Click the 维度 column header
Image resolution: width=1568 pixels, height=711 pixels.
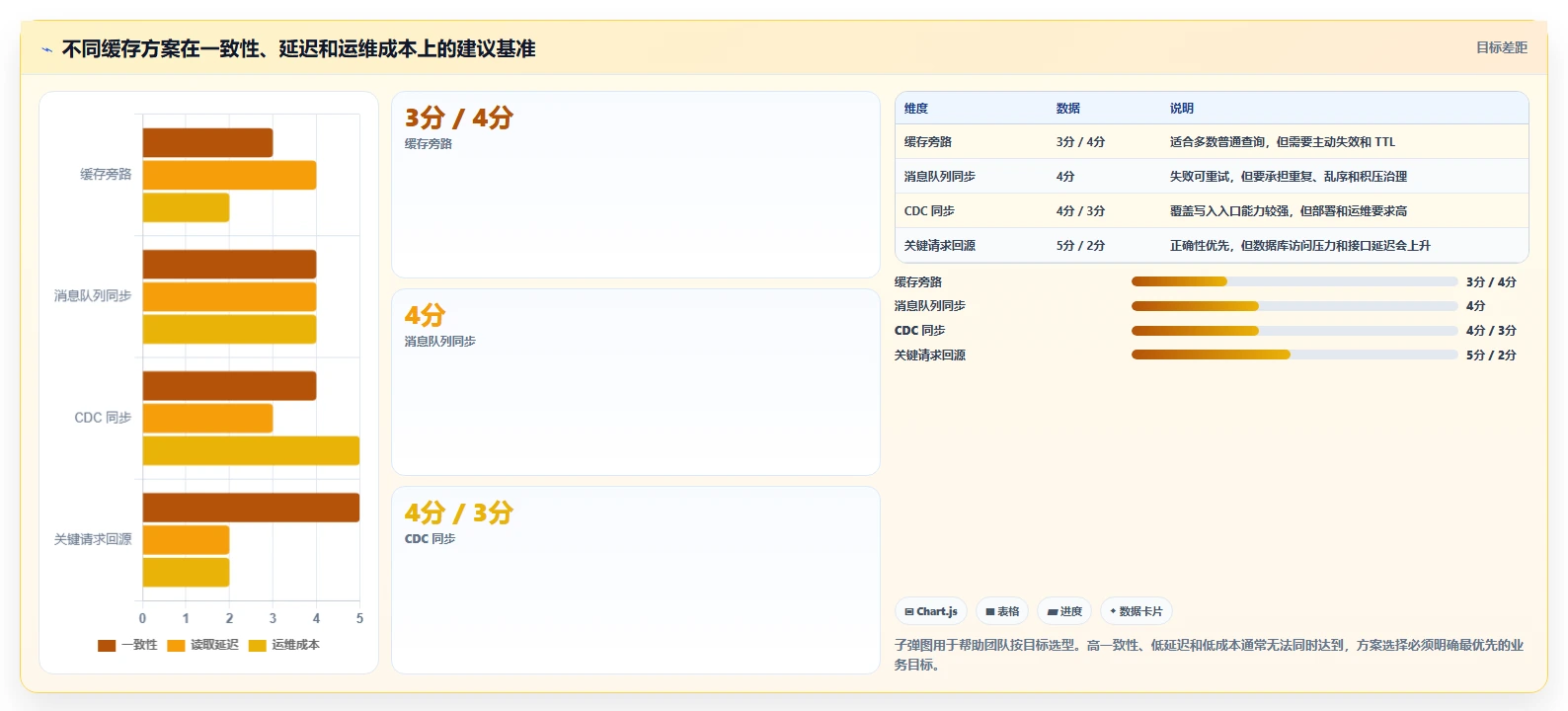[x=916, y=109]
